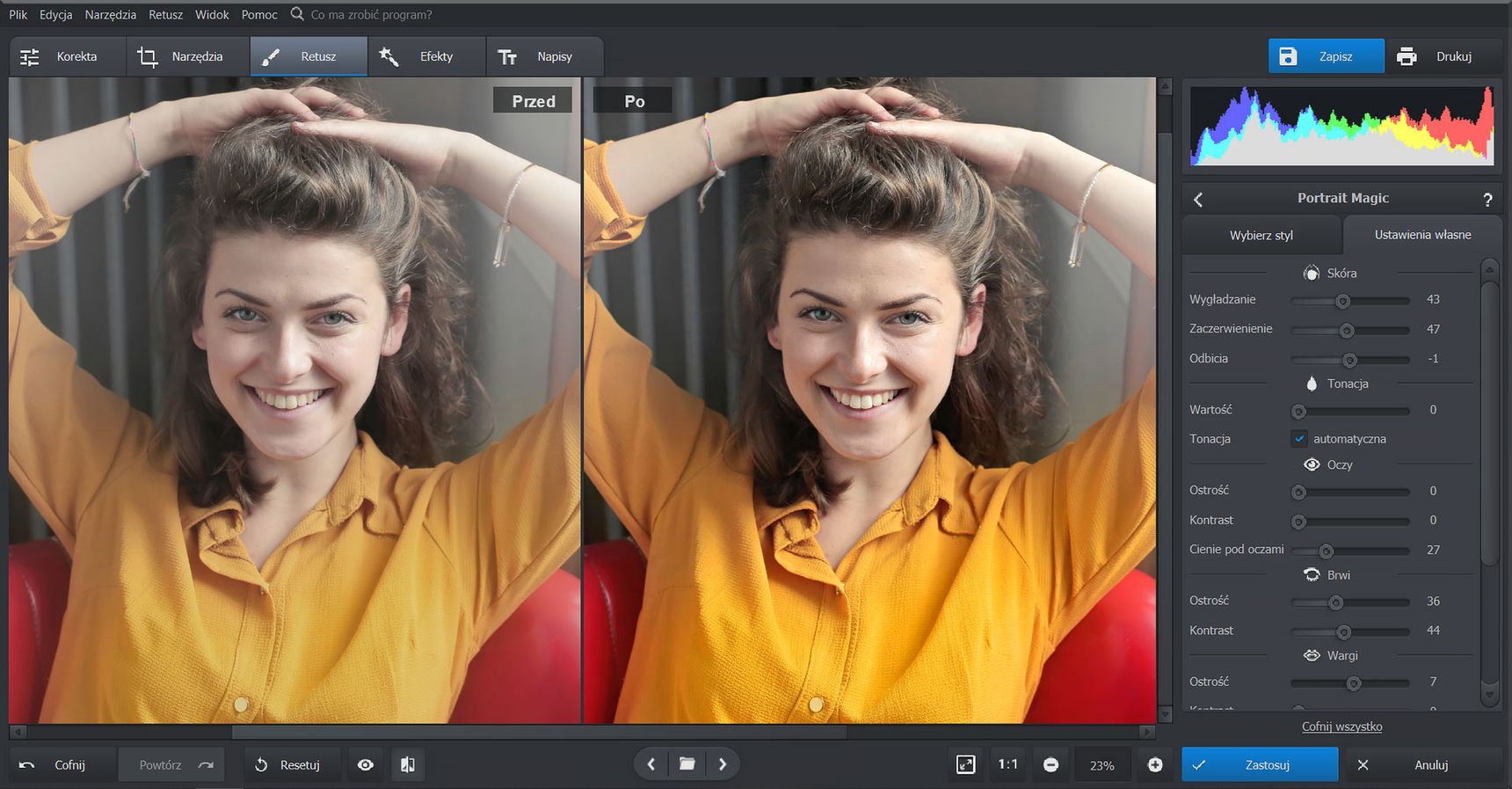The width and height of the screenshot is (1512, 789).
Task: Click the crop icon on Narzędzia tab
Action: pos(148,57)
